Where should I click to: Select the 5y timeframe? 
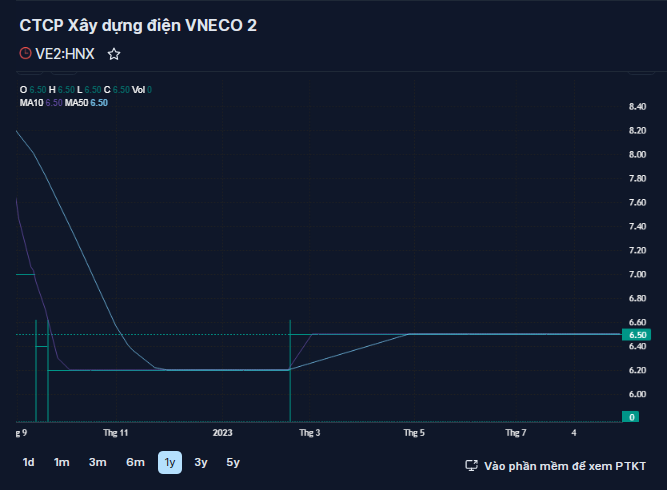click(x=233, y=462)
